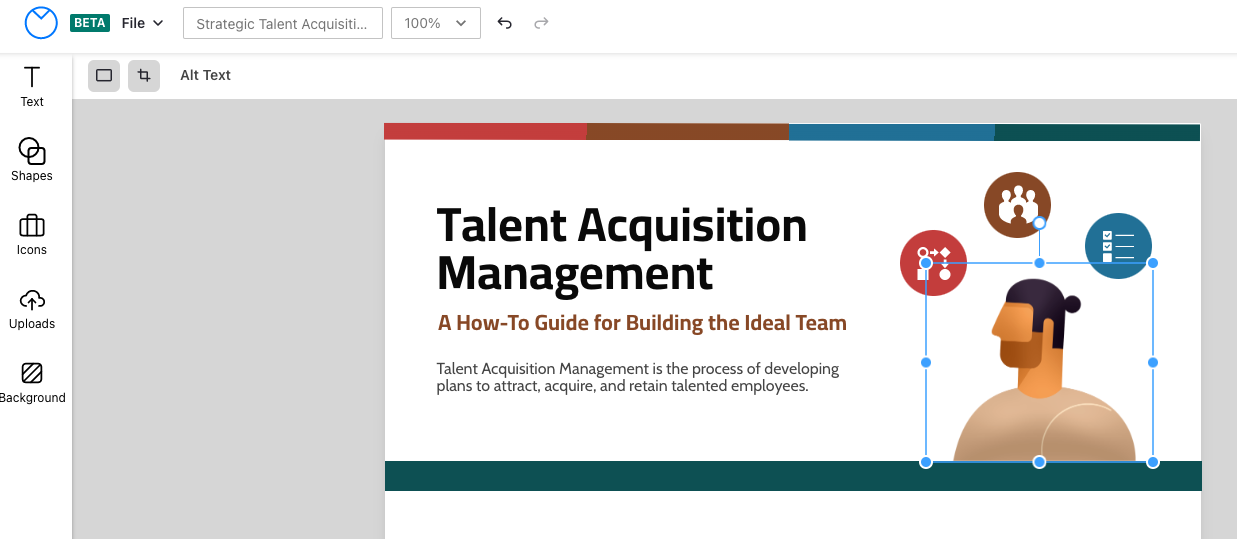The width and height of the screenshot is (1237, 539).
Task: Activate the crop image tool
Action: tap(144, 75)
